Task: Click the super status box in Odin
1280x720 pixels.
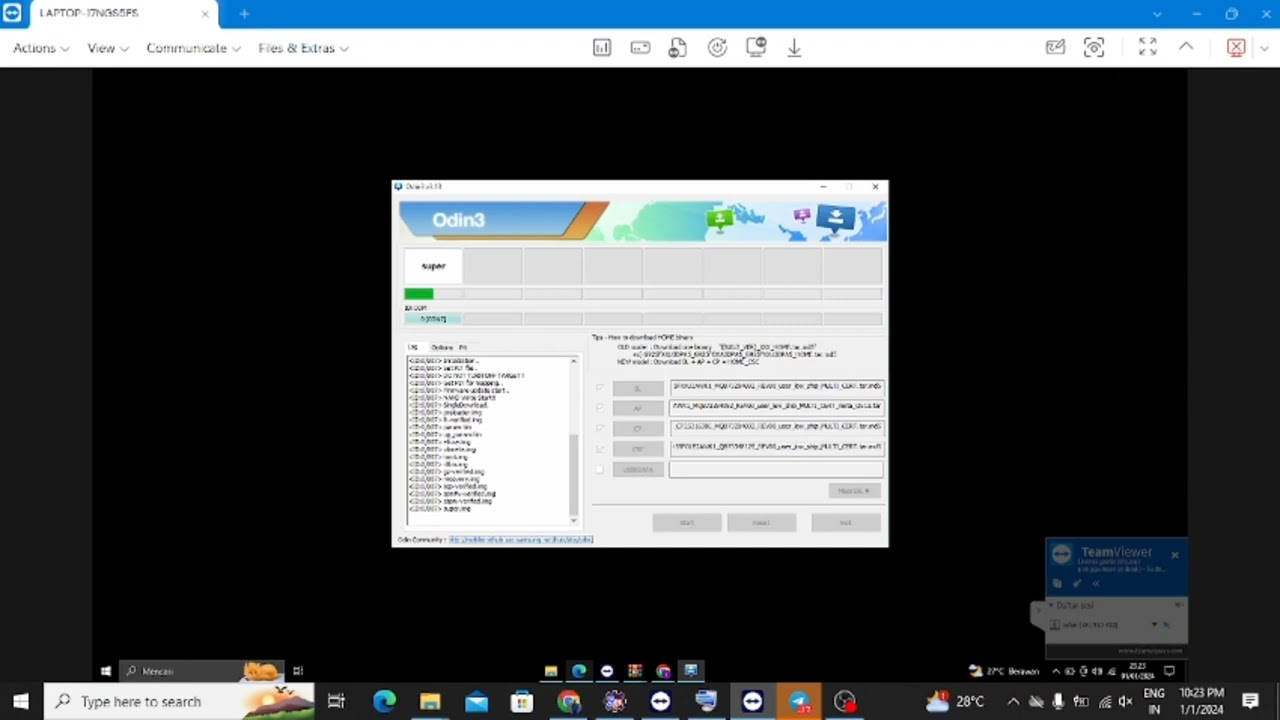Action: (x=433, y=266)
